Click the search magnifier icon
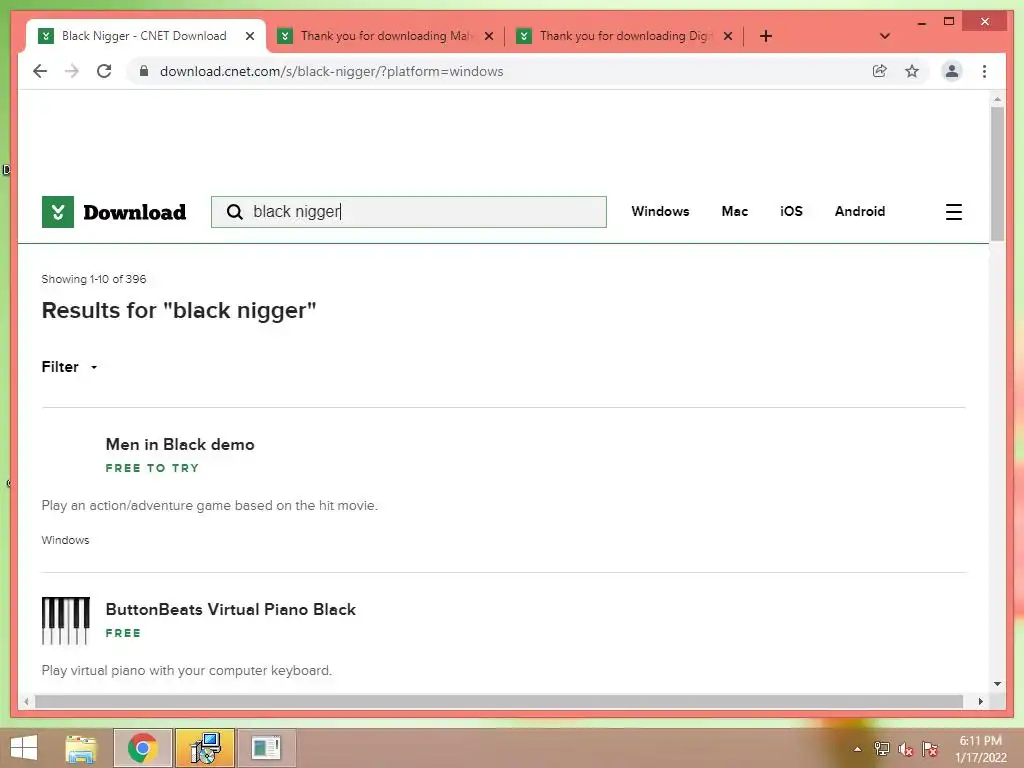The width and height of the screenshot is (1024, 768). pos(234,212)
